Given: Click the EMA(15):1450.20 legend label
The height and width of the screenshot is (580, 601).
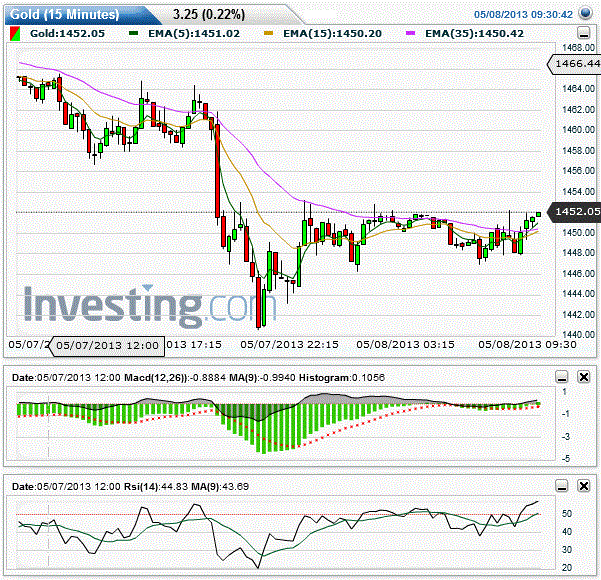Looking at the screenshot, I should pos(332,33).
